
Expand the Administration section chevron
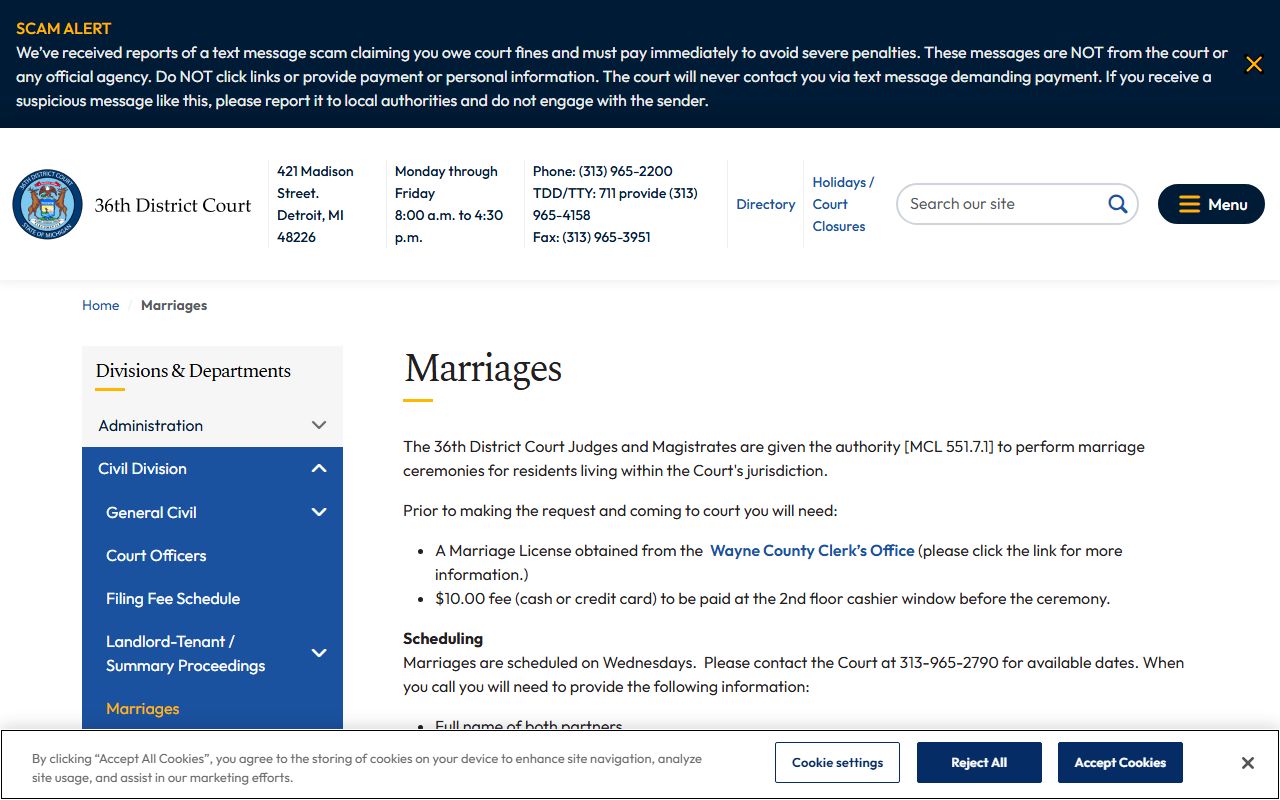pyautogui.click(x=319, y=425)
